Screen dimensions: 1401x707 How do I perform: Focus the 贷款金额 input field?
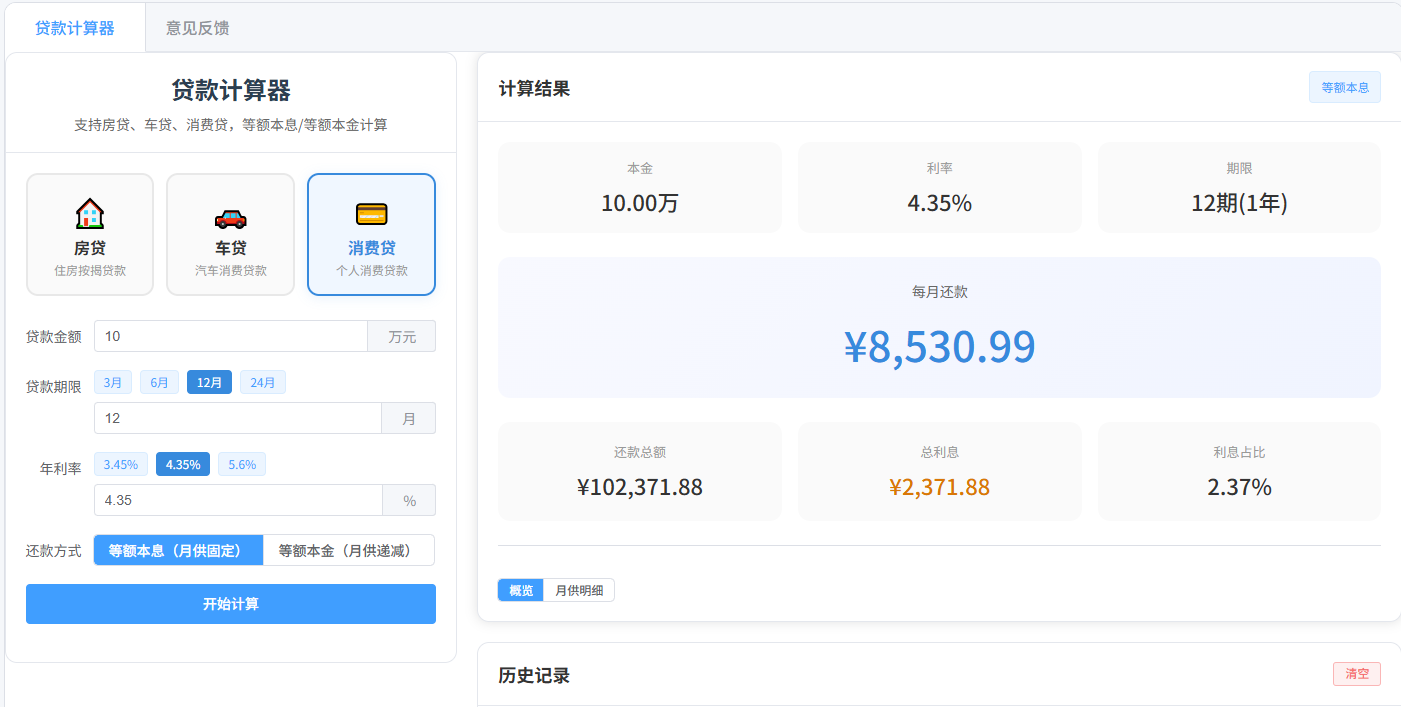point(231,336)
